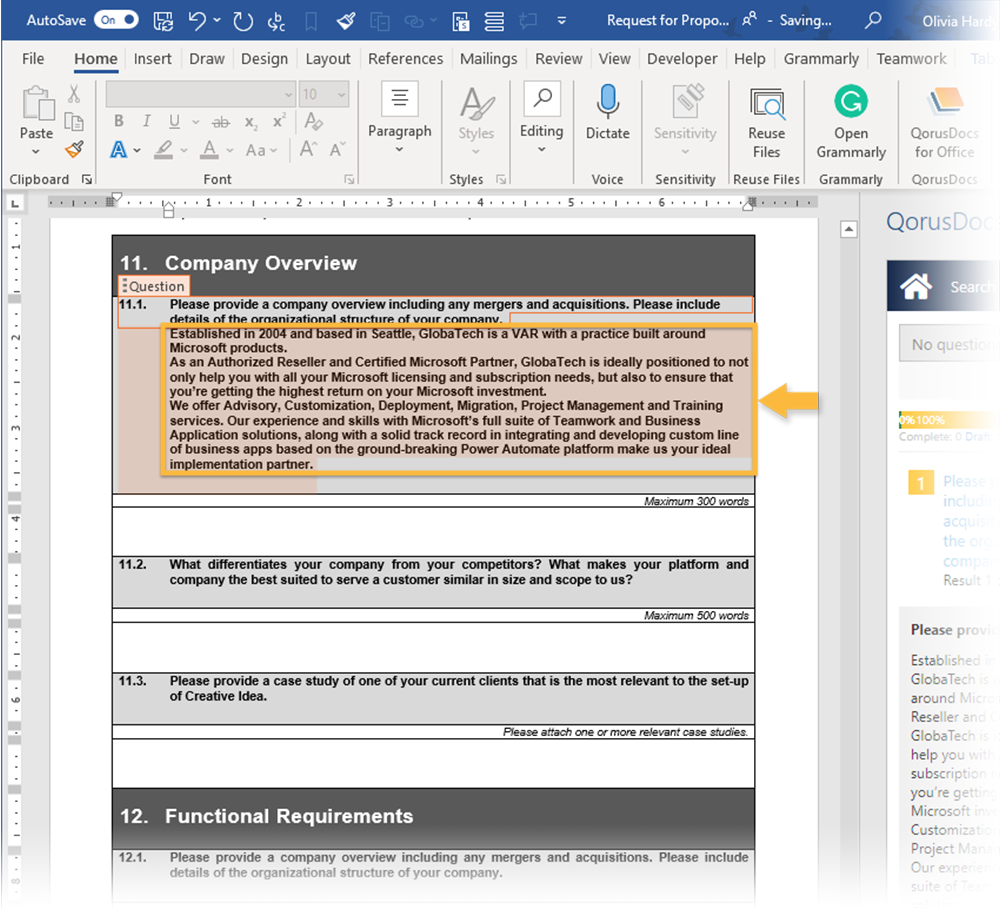Click the Paste clipboard icon
1000x908 pixels.
click(x=38, y=103)
